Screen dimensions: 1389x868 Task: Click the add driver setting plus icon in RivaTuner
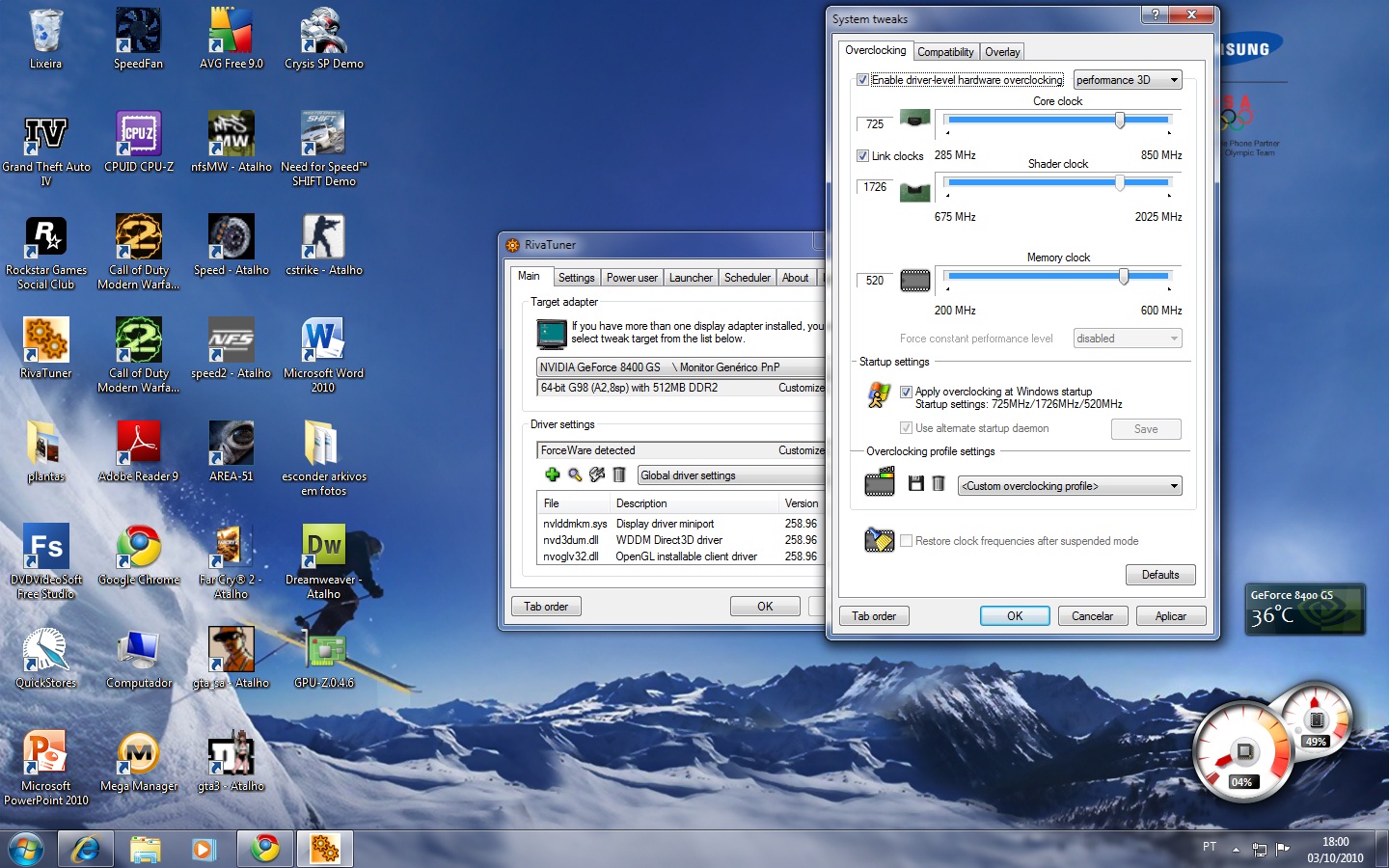[x=553, y=475]
